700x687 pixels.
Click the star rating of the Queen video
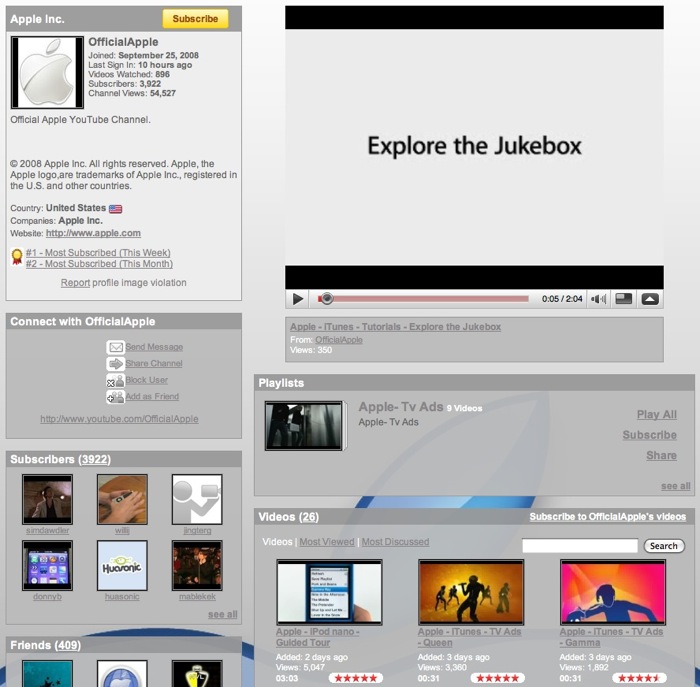pos(497,678)
